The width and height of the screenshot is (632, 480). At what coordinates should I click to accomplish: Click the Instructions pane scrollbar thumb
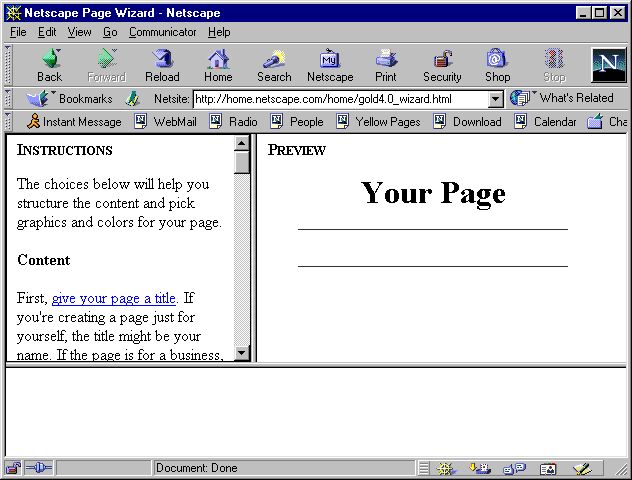click(x=241, y=162)
